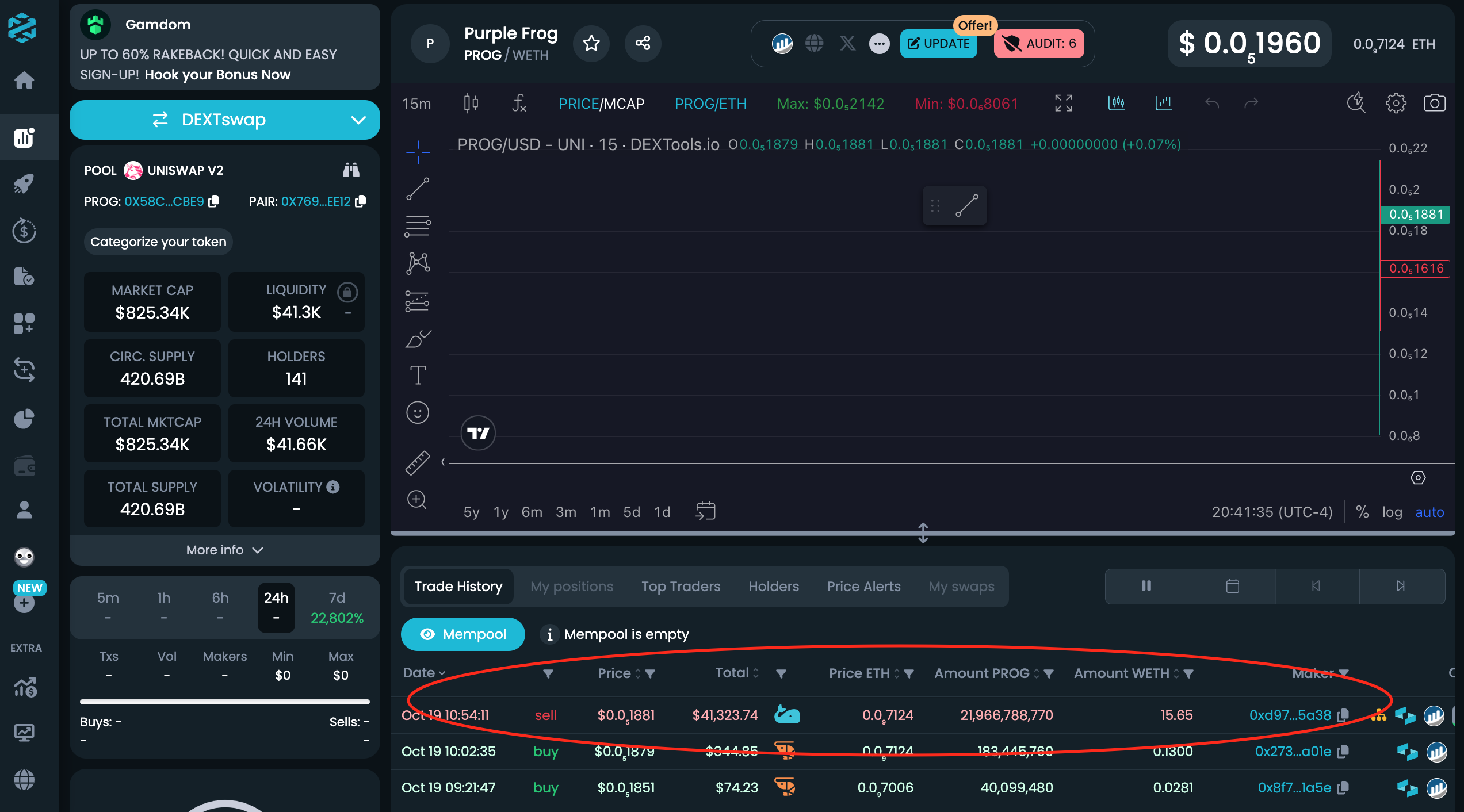Image resolution: width=1464 pixels, height=812 pixels.
Task: Open the binoculars icon in the pool panel
Action: tap(351, 170)
